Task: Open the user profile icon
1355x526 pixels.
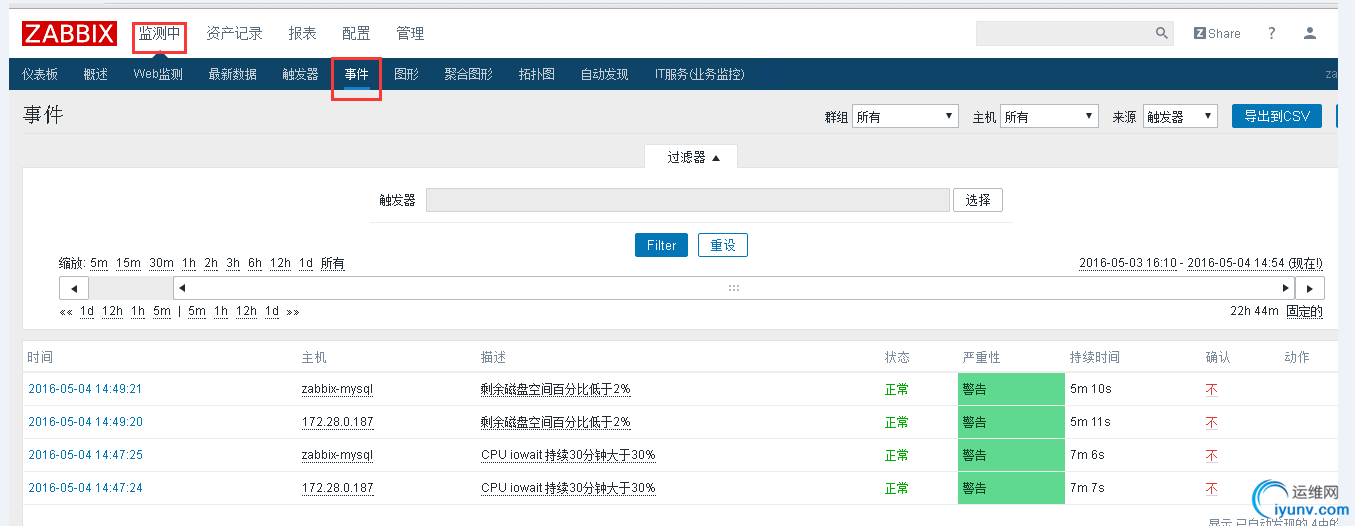Action: (1310, 33)
